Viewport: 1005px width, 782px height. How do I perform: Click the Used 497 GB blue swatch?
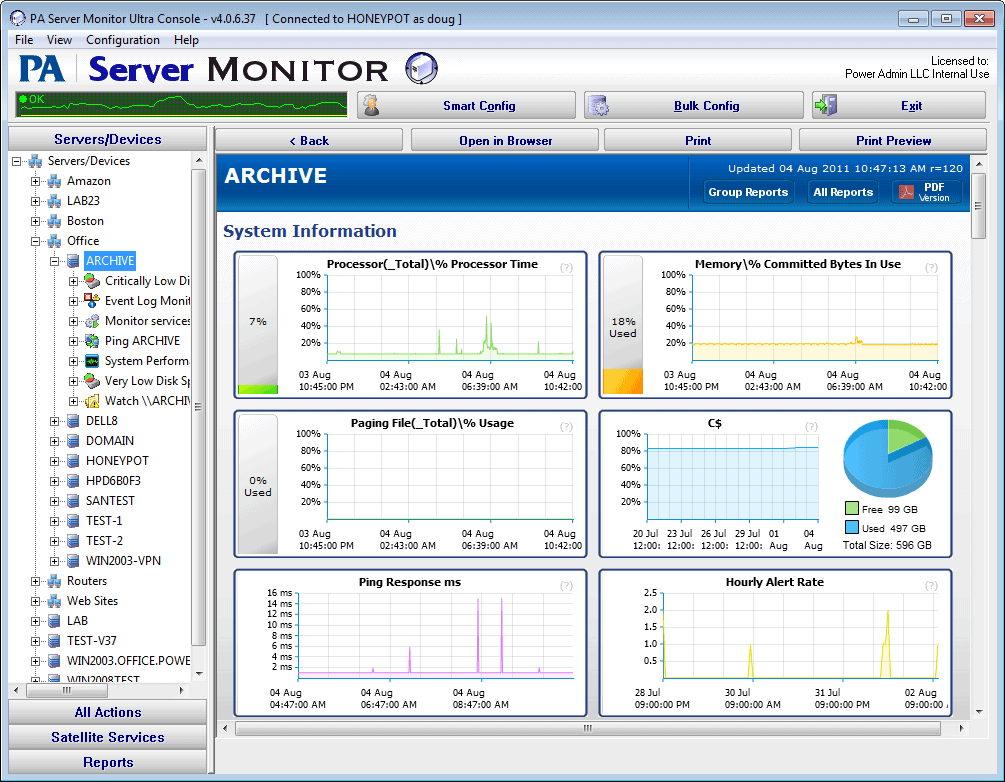(852, 528)
